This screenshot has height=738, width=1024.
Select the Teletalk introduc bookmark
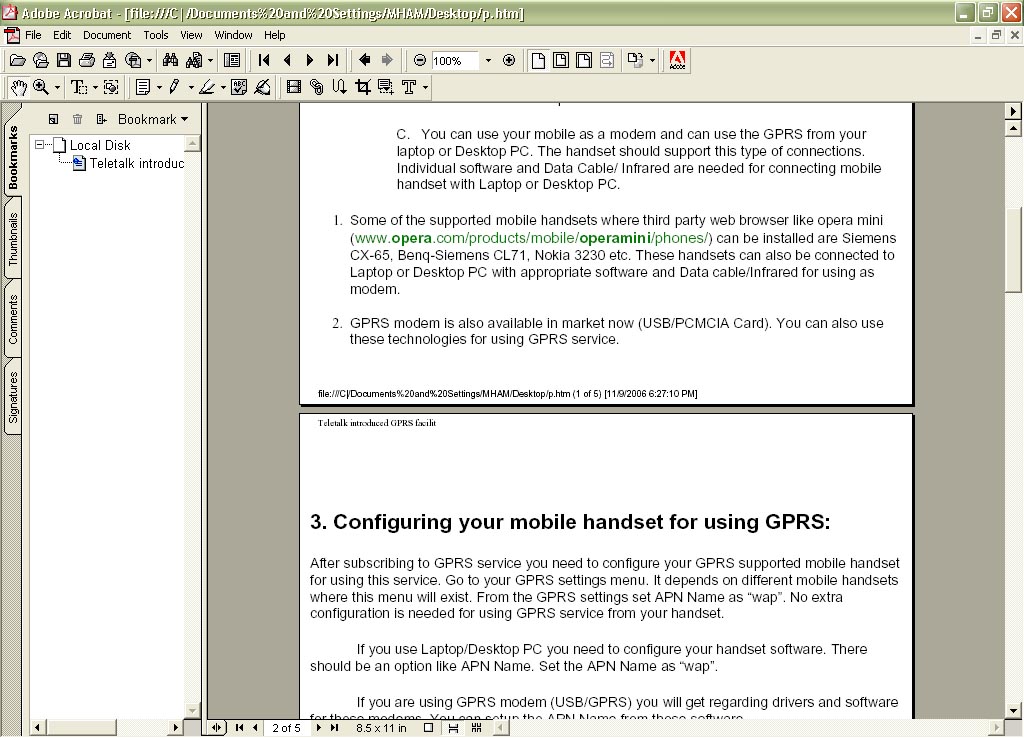(x=136, y=163)
